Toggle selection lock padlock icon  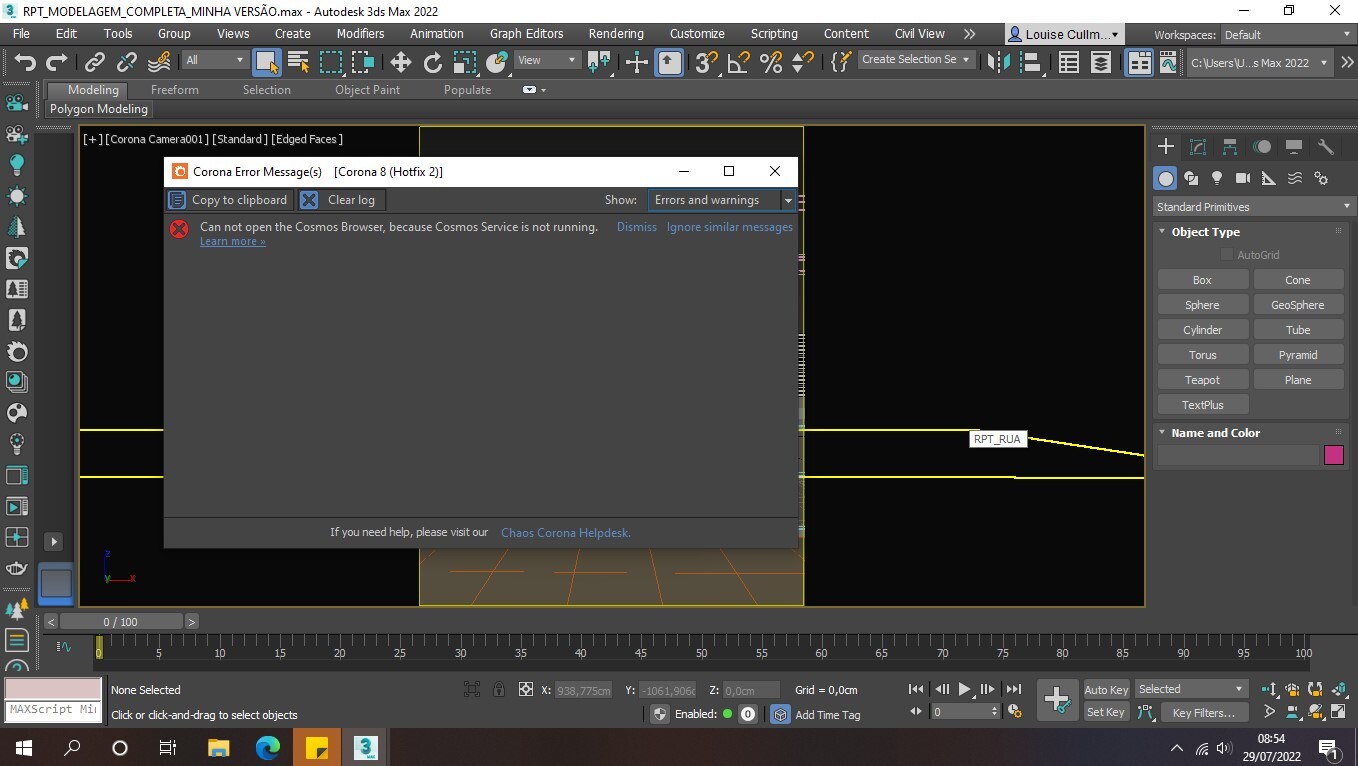[x=498, y=689]
